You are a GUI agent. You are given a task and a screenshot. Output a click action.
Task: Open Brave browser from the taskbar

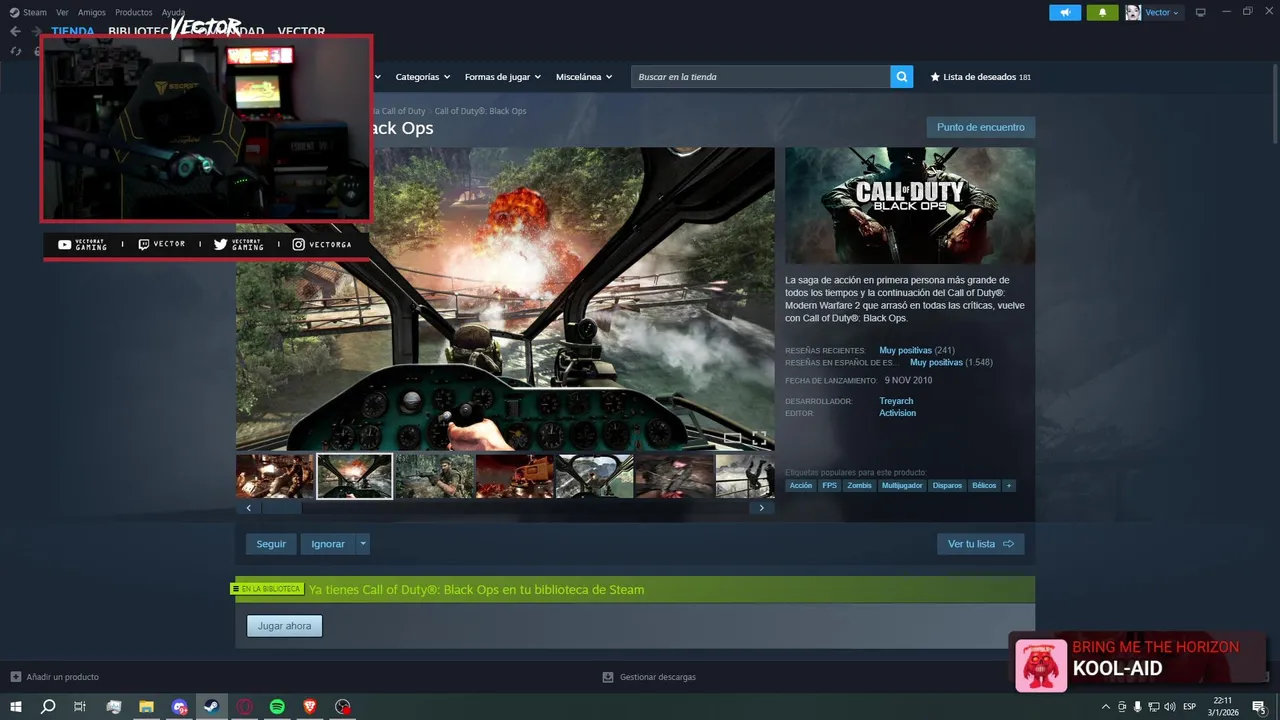310,706
